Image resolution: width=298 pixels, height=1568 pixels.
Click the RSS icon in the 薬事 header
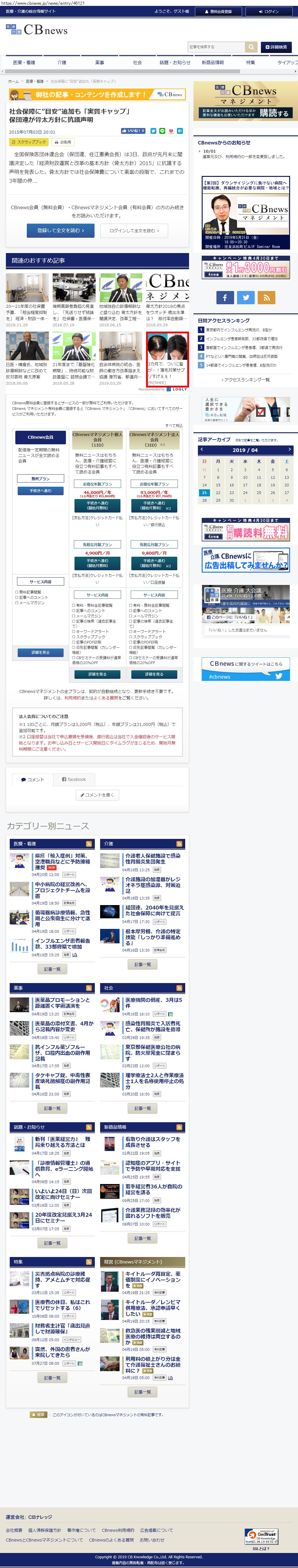tap(89, 988)
